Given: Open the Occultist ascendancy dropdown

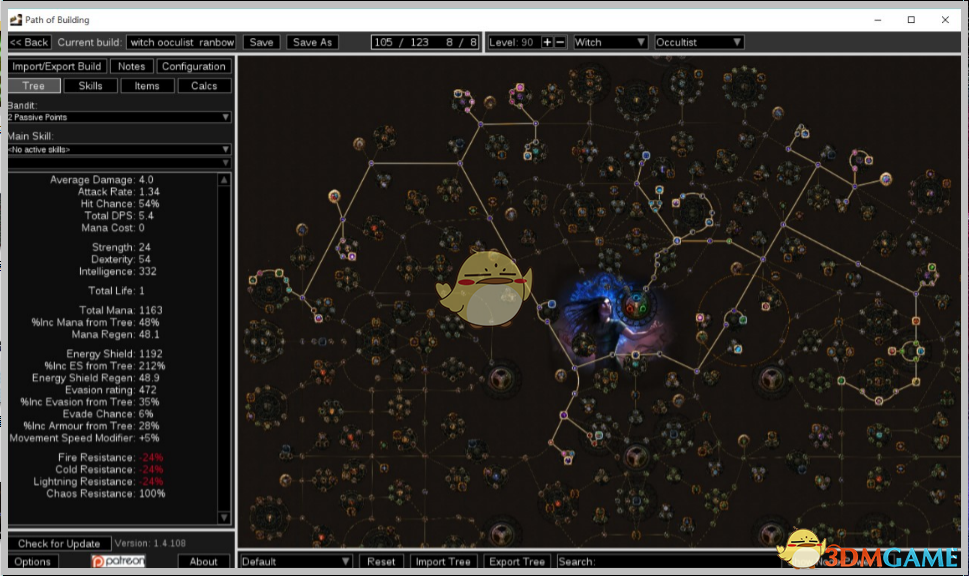Looking at the screenshot, I should coord(698,42).
